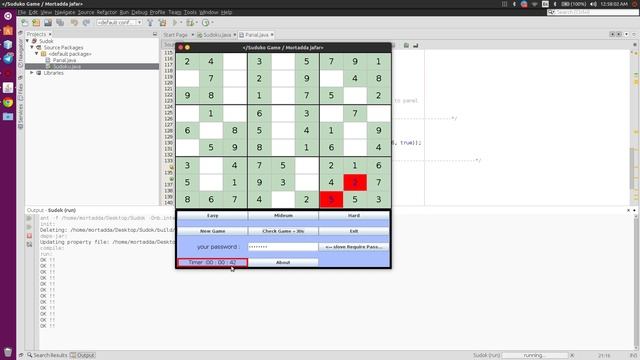Click New Game button
This screenshot has width=640, height=360.
pos(212,231)
